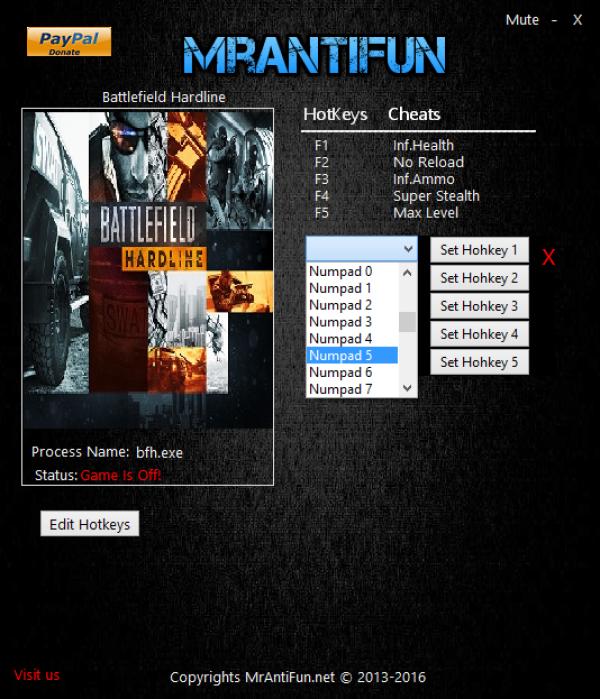The height and width of the screenshot is (699, 600).
Task: Click the F4 hotkey label
Action: click(321, 196)
